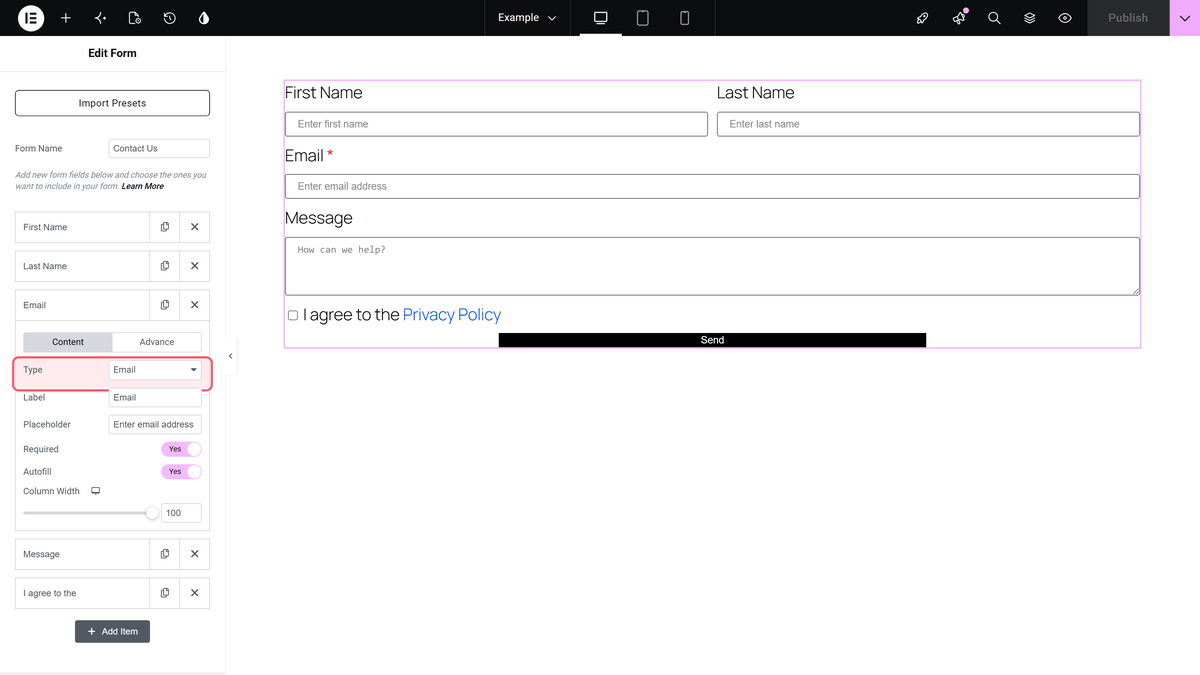
Task: Remove the Last Name field item
Action: click(195, 266)
